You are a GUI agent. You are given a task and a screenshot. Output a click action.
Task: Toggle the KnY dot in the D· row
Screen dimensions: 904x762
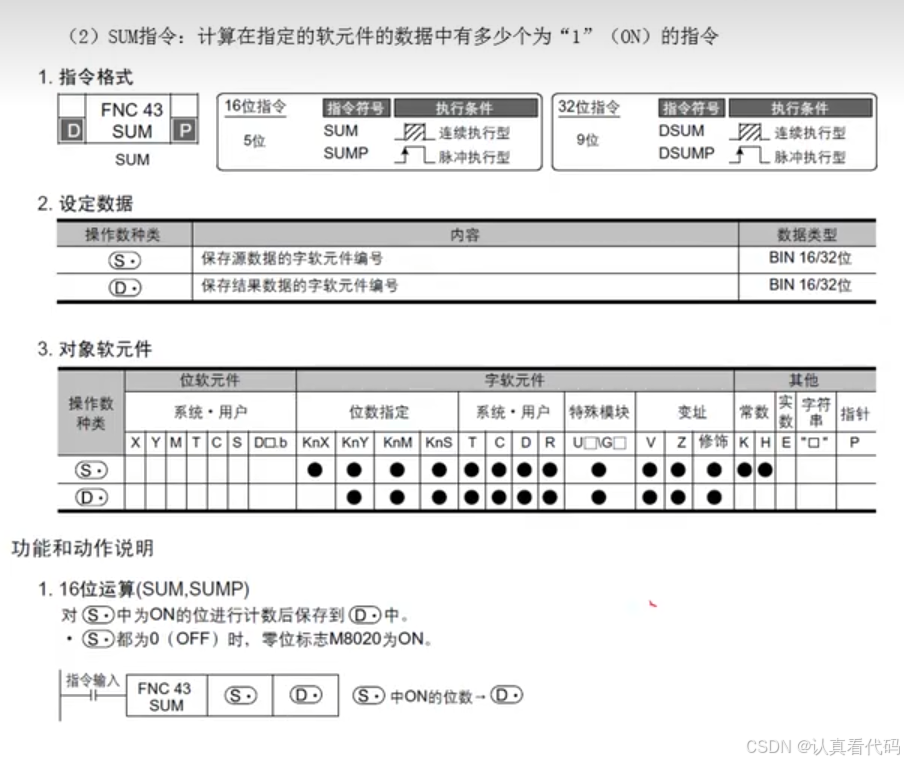pyautogui.click(x=354, y=496)
